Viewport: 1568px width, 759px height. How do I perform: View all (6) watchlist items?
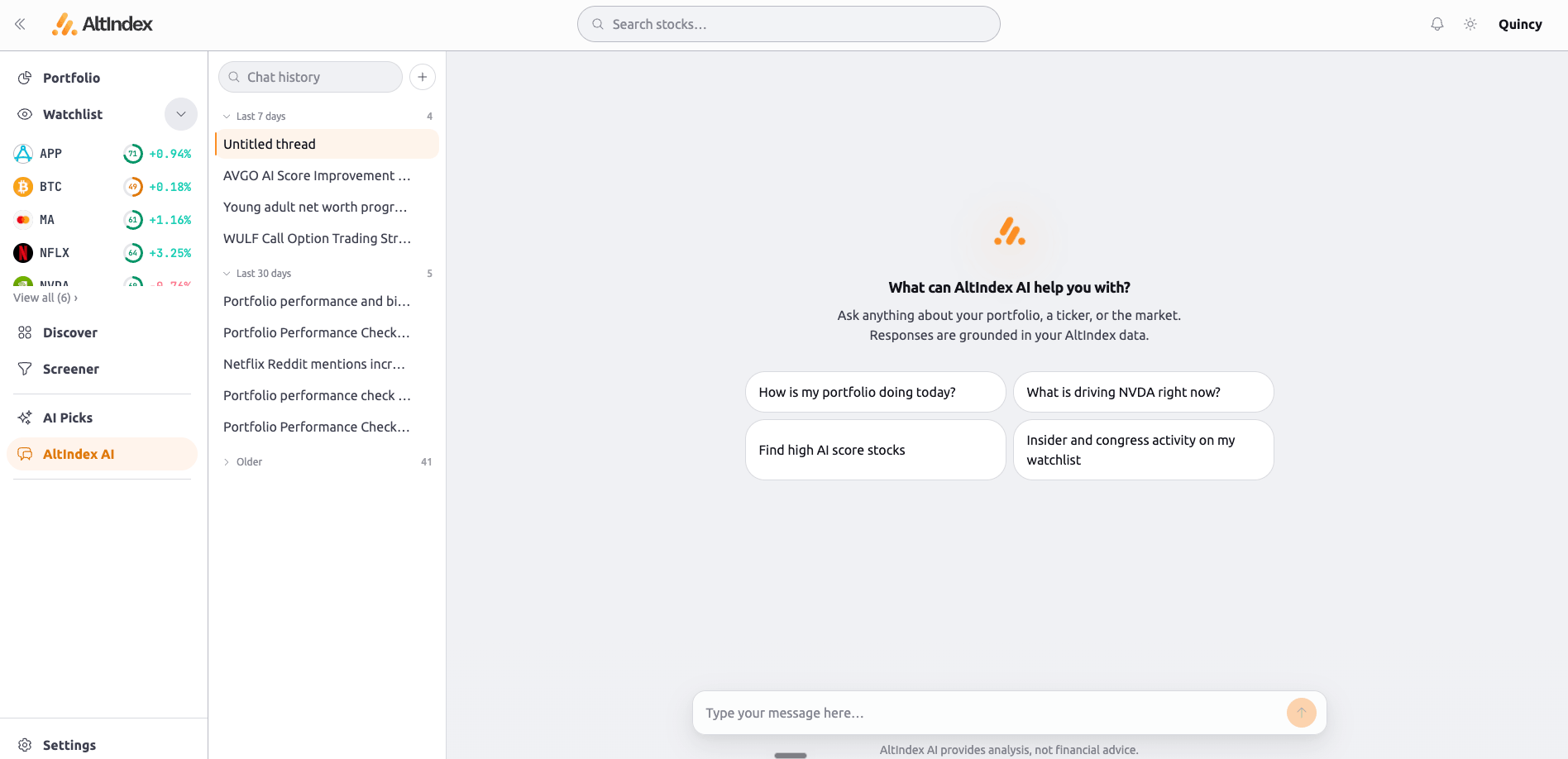[x=45, y=298]
